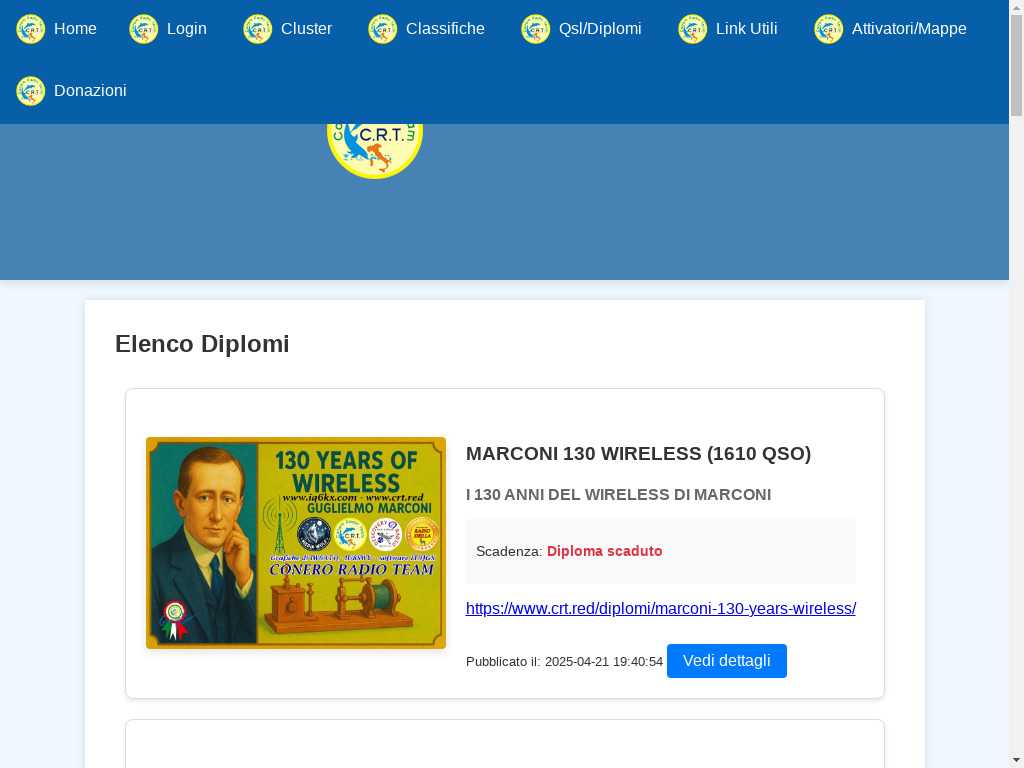Click the Vedi dettagli button
This screenshot has height=768, width=1024.
727,661
